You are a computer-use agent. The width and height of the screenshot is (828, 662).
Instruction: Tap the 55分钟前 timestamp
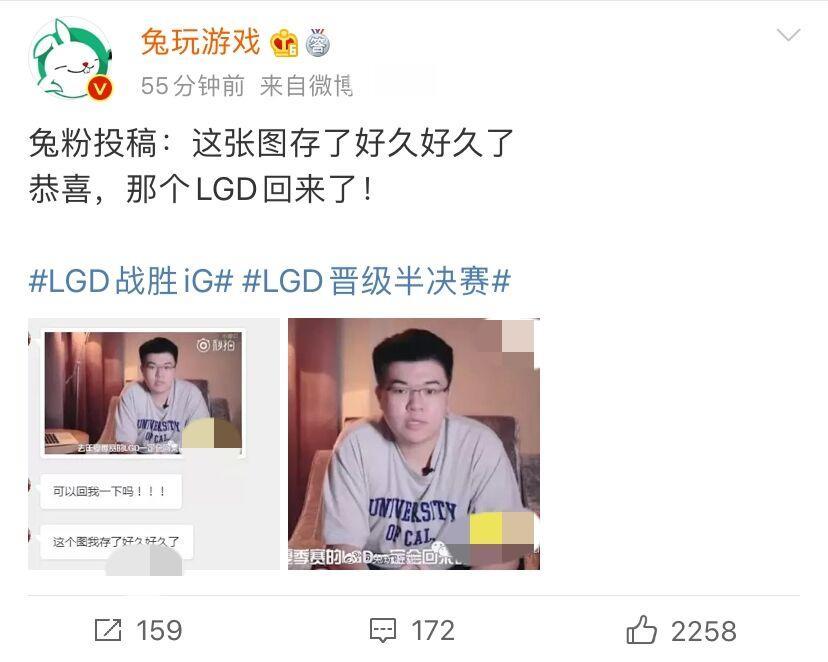(x=193, y=86)
